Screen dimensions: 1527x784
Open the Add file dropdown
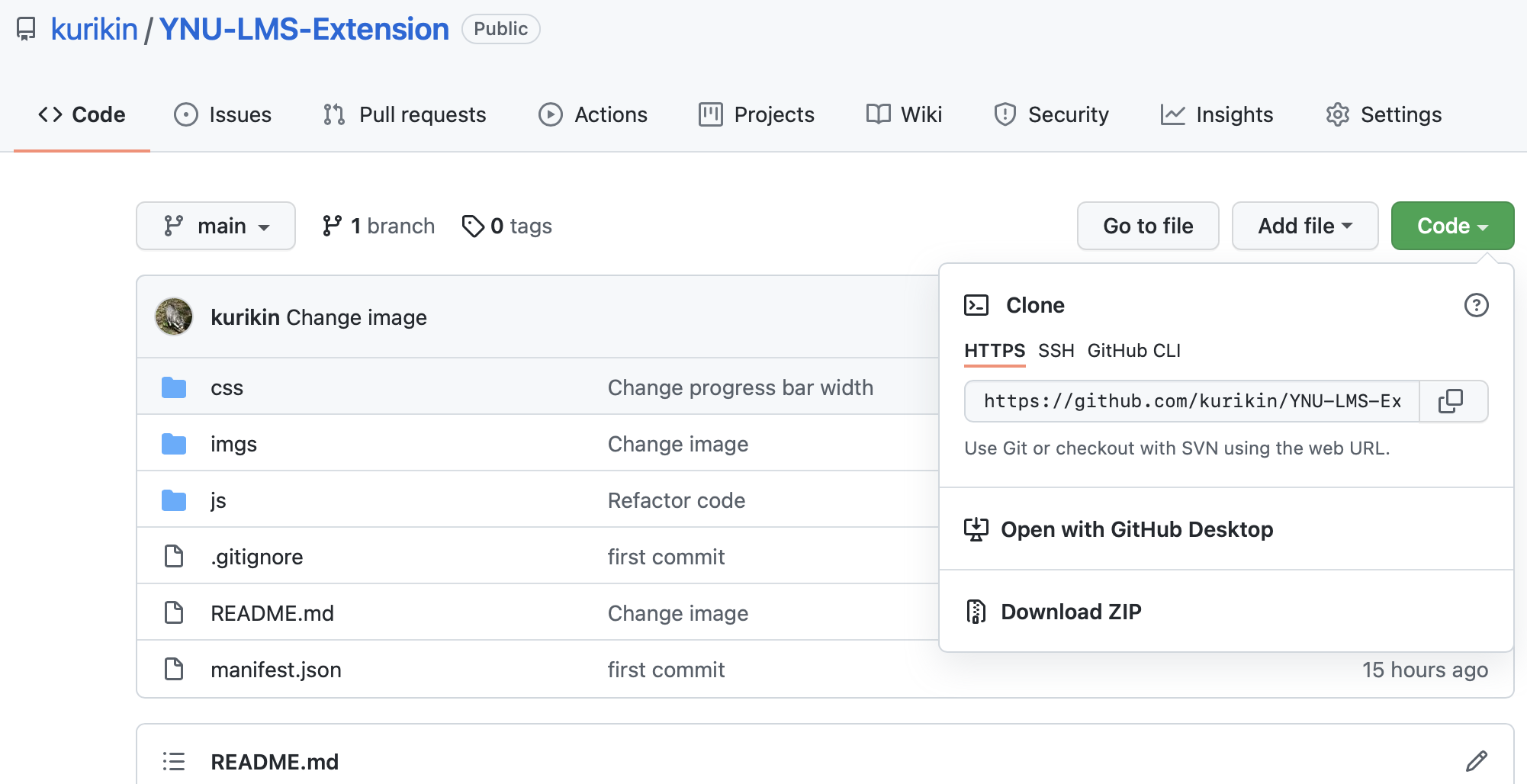pos(1304,226)
